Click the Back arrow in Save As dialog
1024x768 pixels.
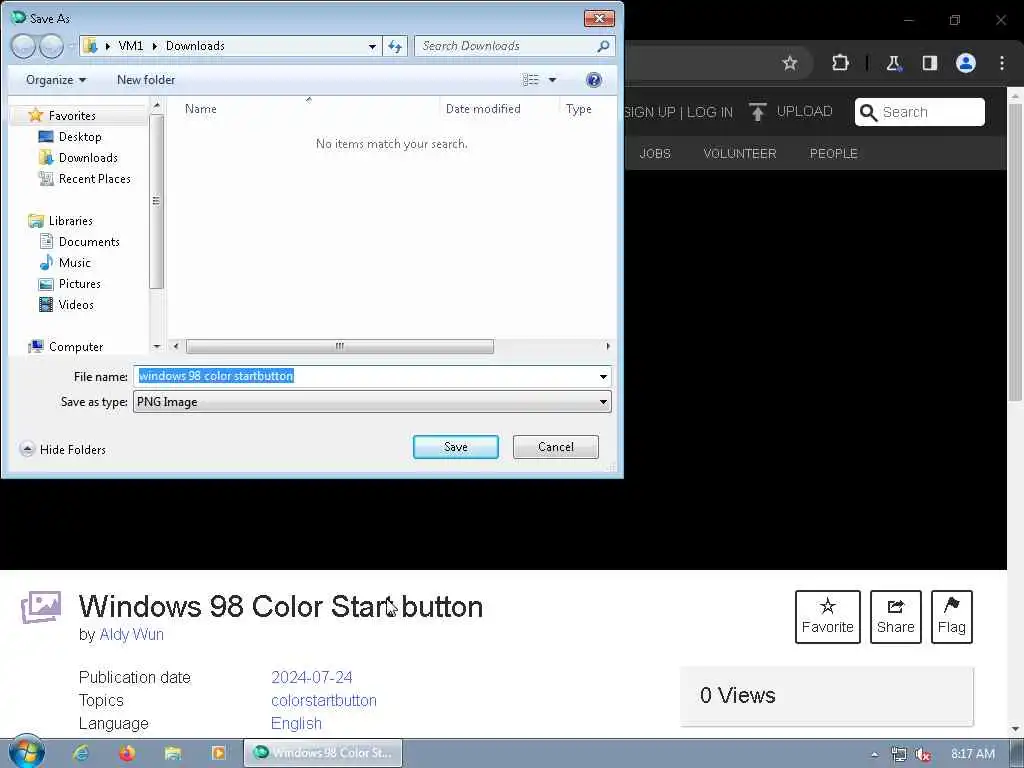pyautogui.click(x=24, y=46)
